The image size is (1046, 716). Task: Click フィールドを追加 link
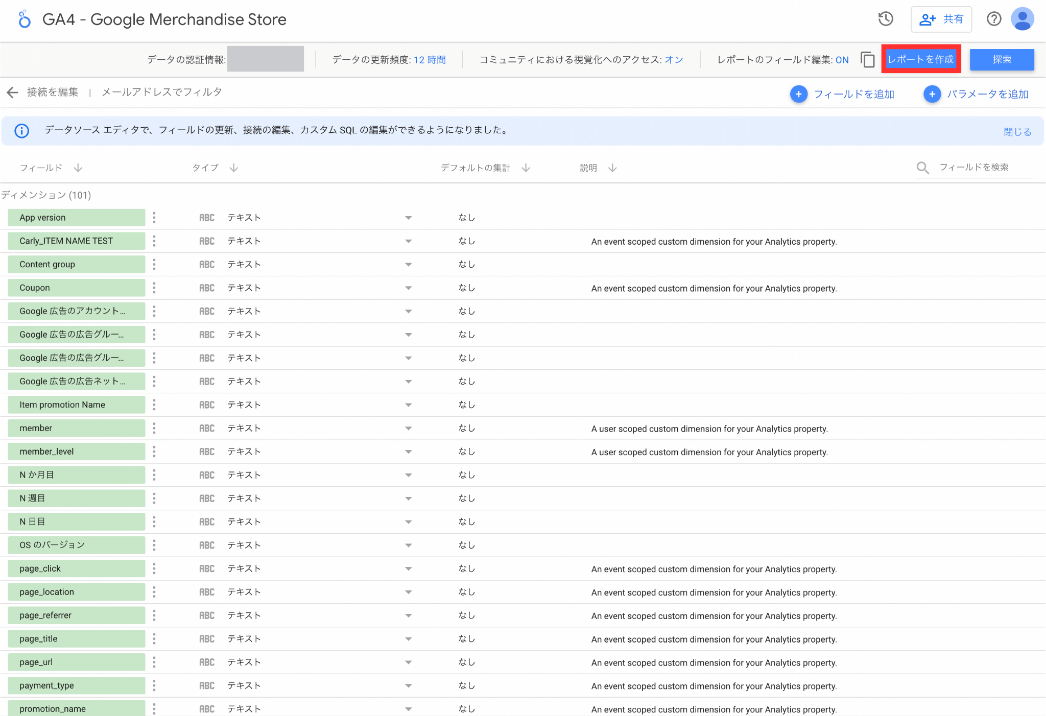coord(854,94)
